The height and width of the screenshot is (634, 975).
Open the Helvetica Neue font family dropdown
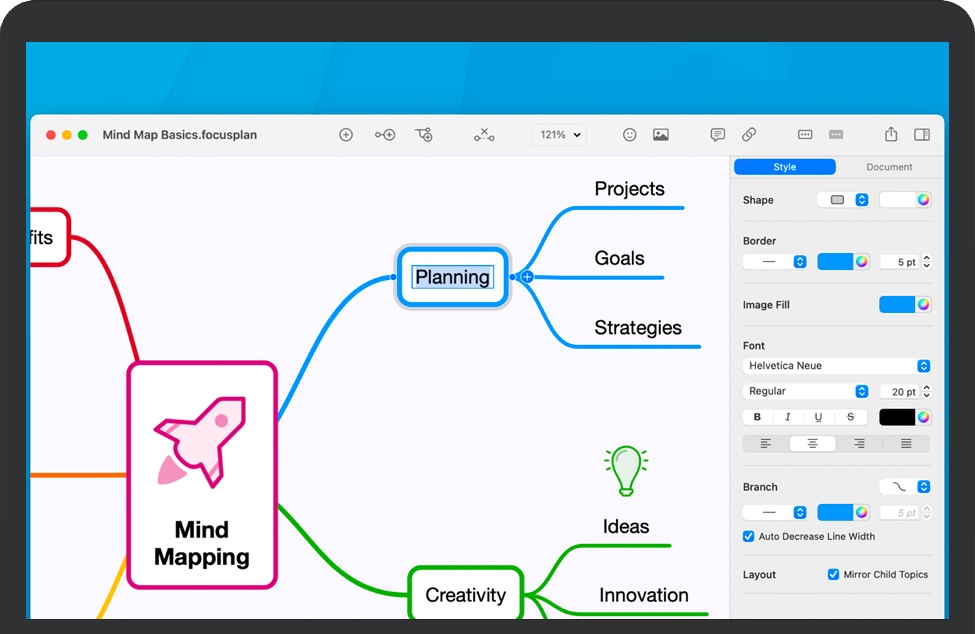(x=837, y=366)
